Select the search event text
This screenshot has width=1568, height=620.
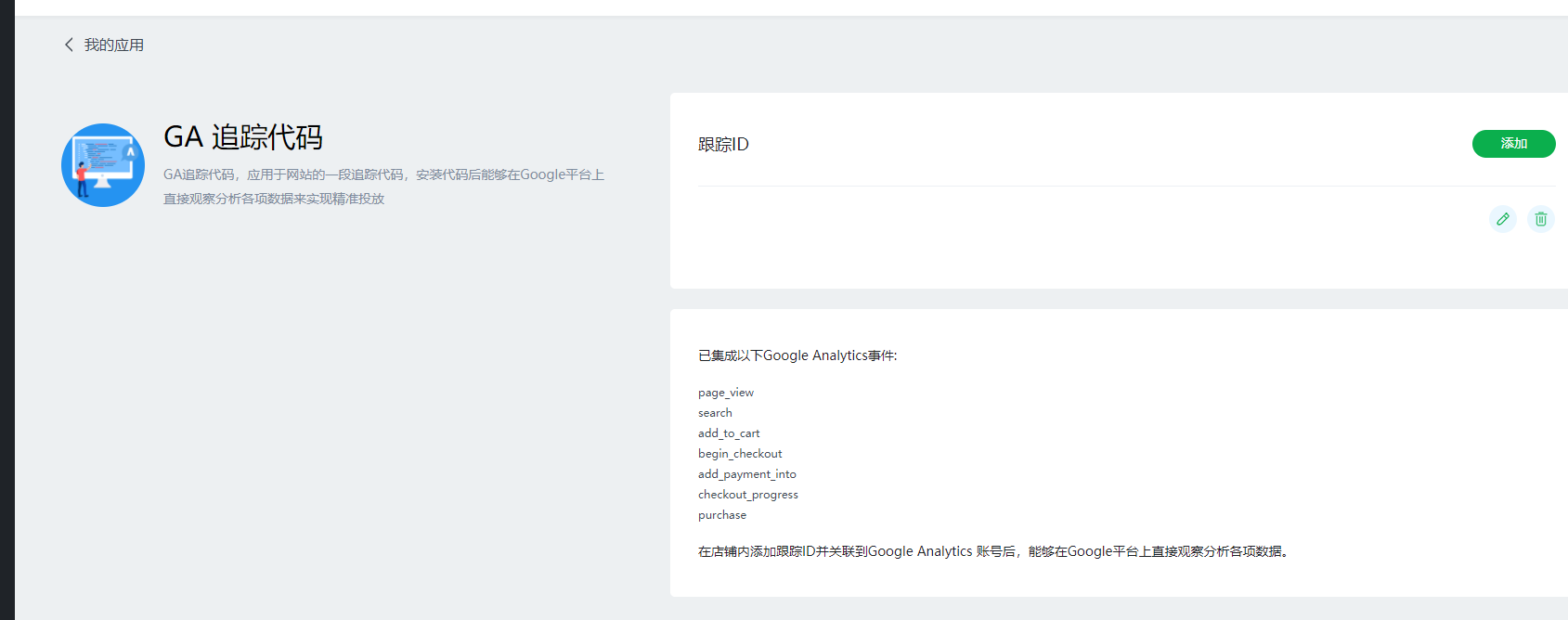715,413
